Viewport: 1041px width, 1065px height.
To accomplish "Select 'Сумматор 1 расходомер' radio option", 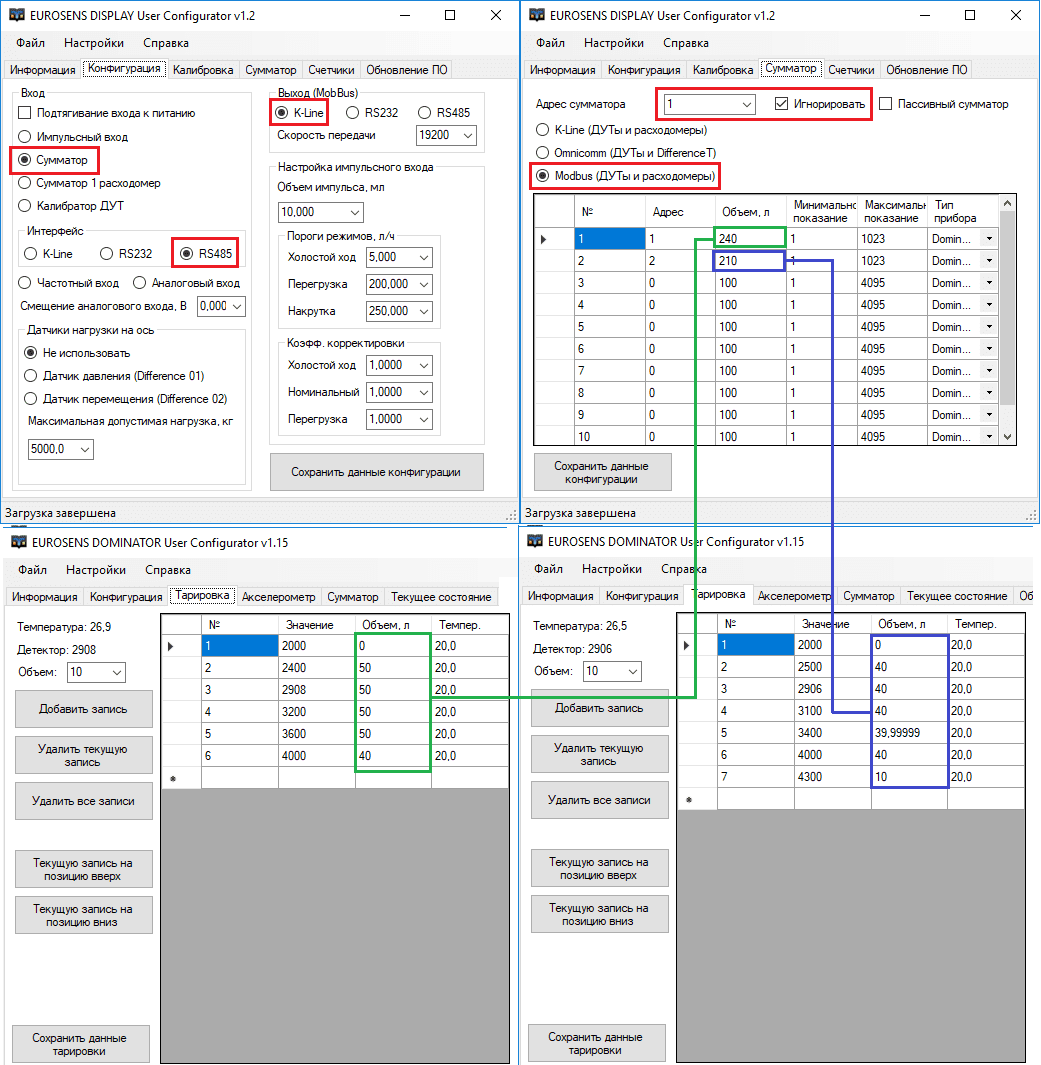I will click(x=24, y=183).
